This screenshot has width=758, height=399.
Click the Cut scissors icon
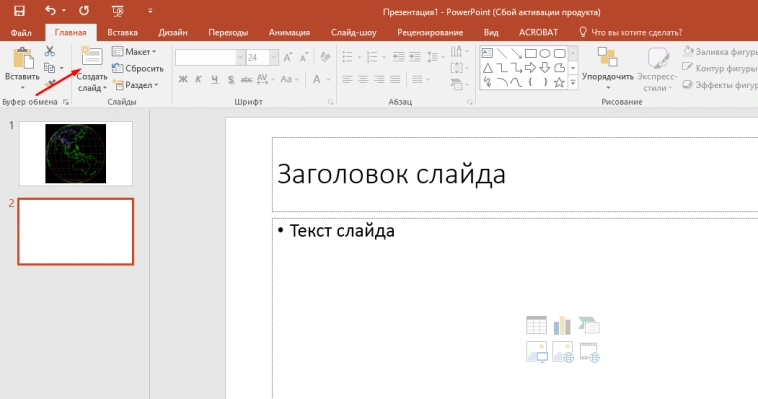coord(50,51)
